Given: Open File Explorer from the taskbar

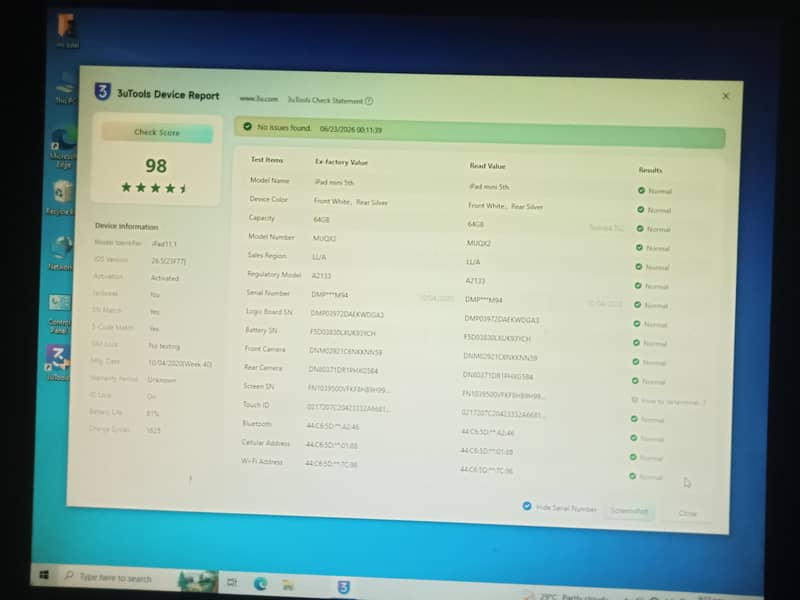Looking at the screenshot, I should 288,585.
